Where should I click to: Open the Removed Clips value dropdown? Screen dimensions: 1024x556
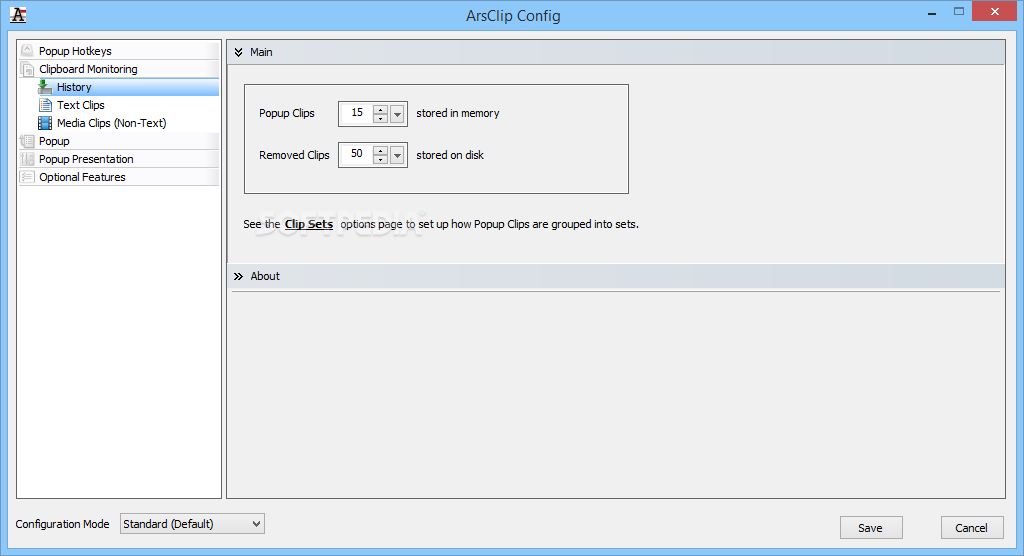[x=397, y=155]
